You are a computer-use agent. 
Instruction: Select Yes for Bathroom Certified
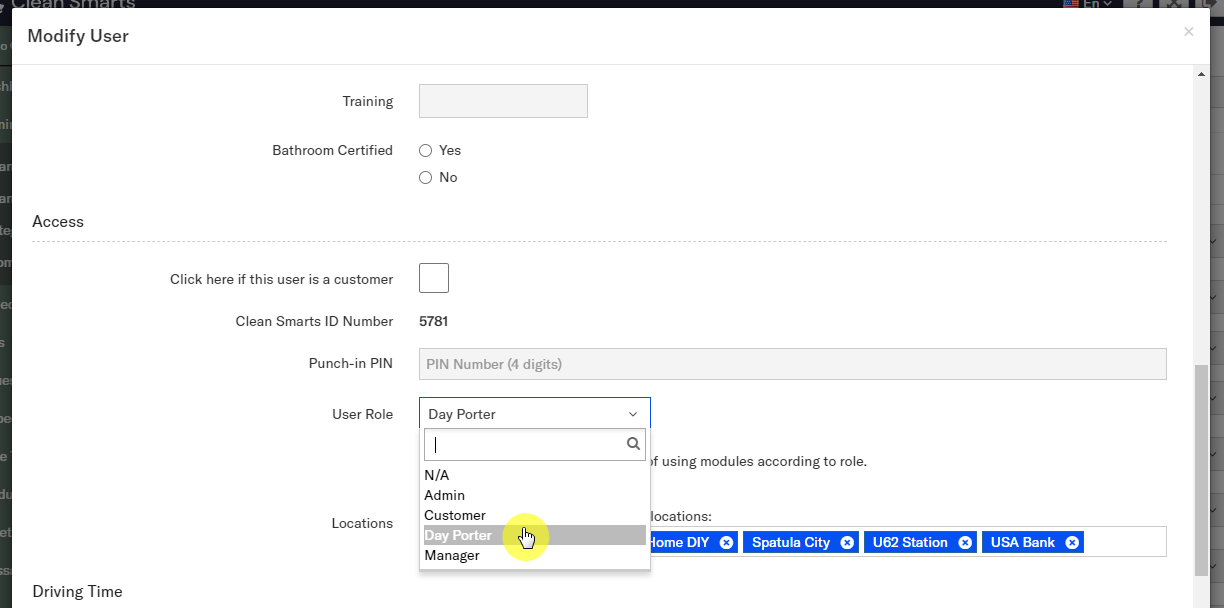[426, 150]
